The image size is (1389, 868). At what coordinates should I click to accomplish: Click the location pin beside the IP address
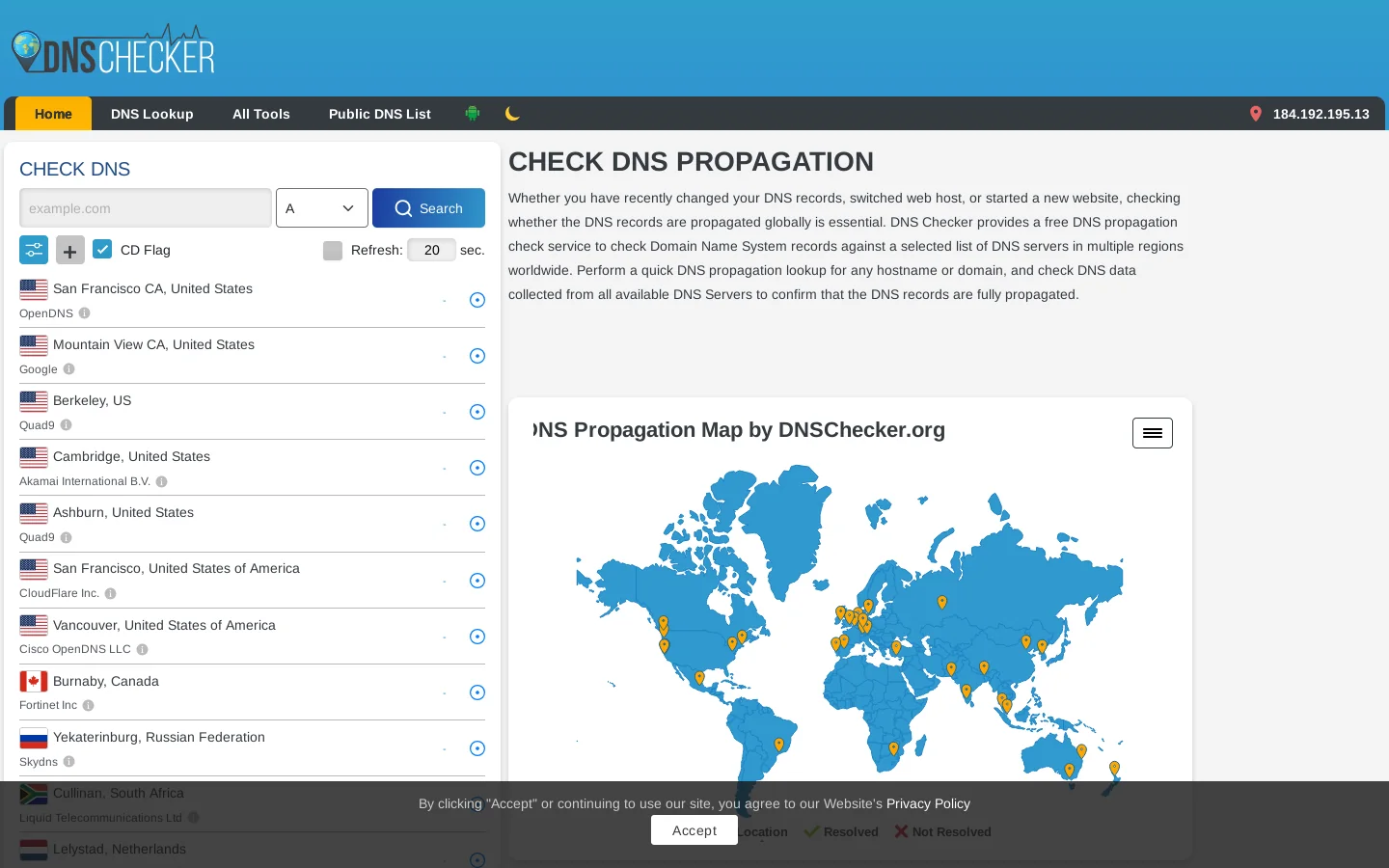(1256, 114)
